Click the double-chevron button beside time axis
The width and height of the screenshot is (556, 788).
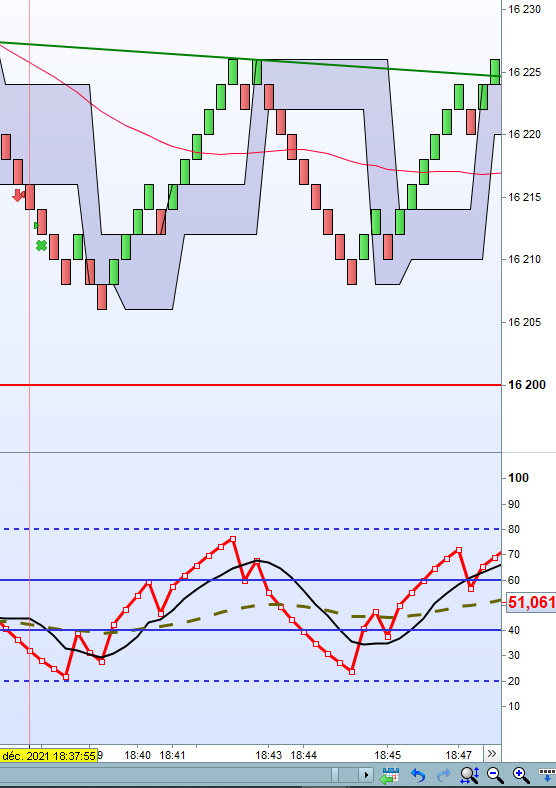492,753
